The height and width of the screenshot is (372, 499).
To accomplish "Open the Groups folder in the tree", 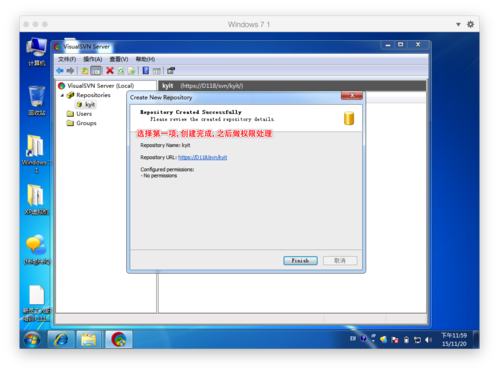I will [82, 123].
